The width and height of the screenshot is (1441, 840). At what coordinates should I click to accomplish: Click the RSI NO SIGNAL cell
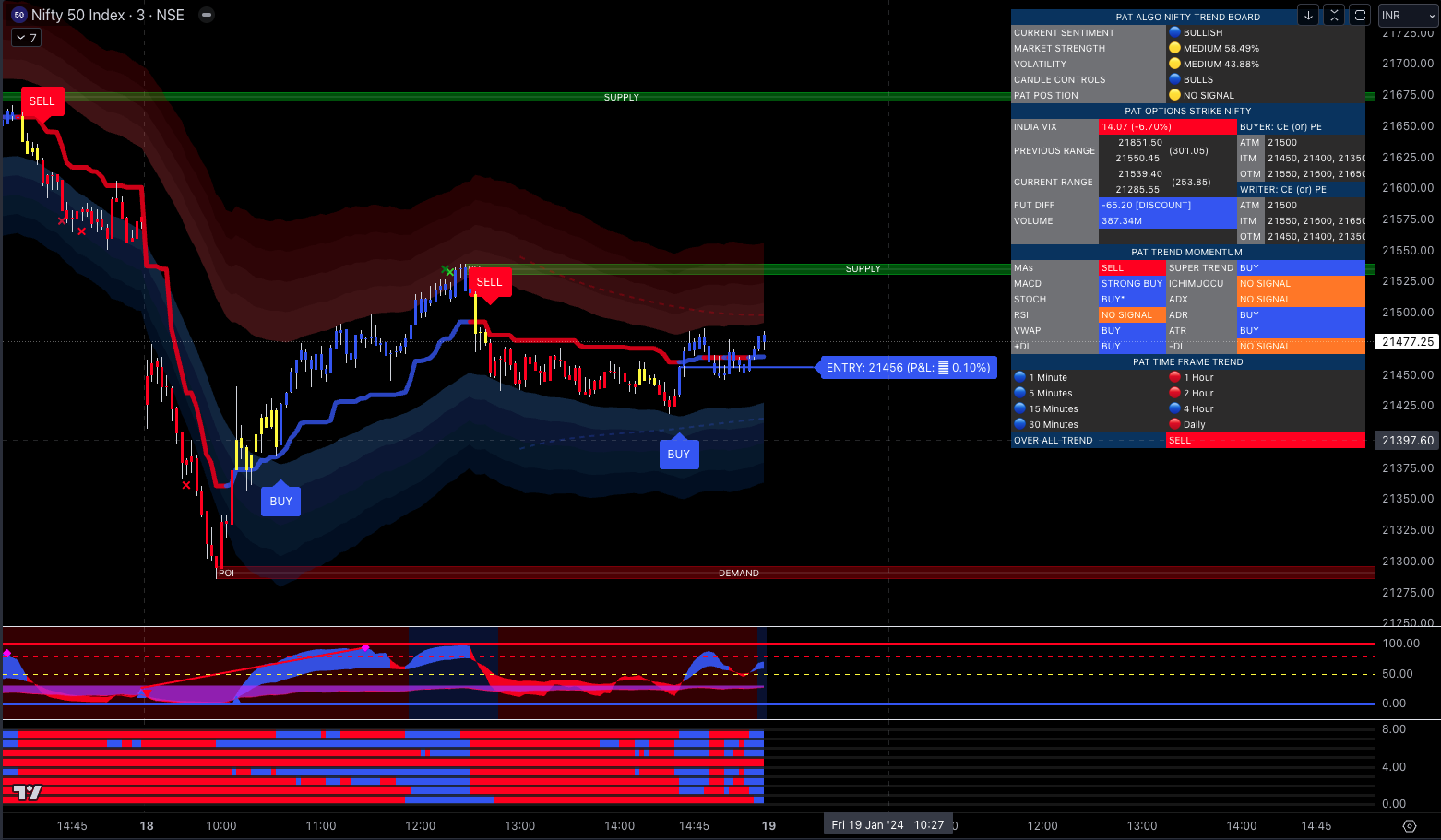[x=1132, y=315]
